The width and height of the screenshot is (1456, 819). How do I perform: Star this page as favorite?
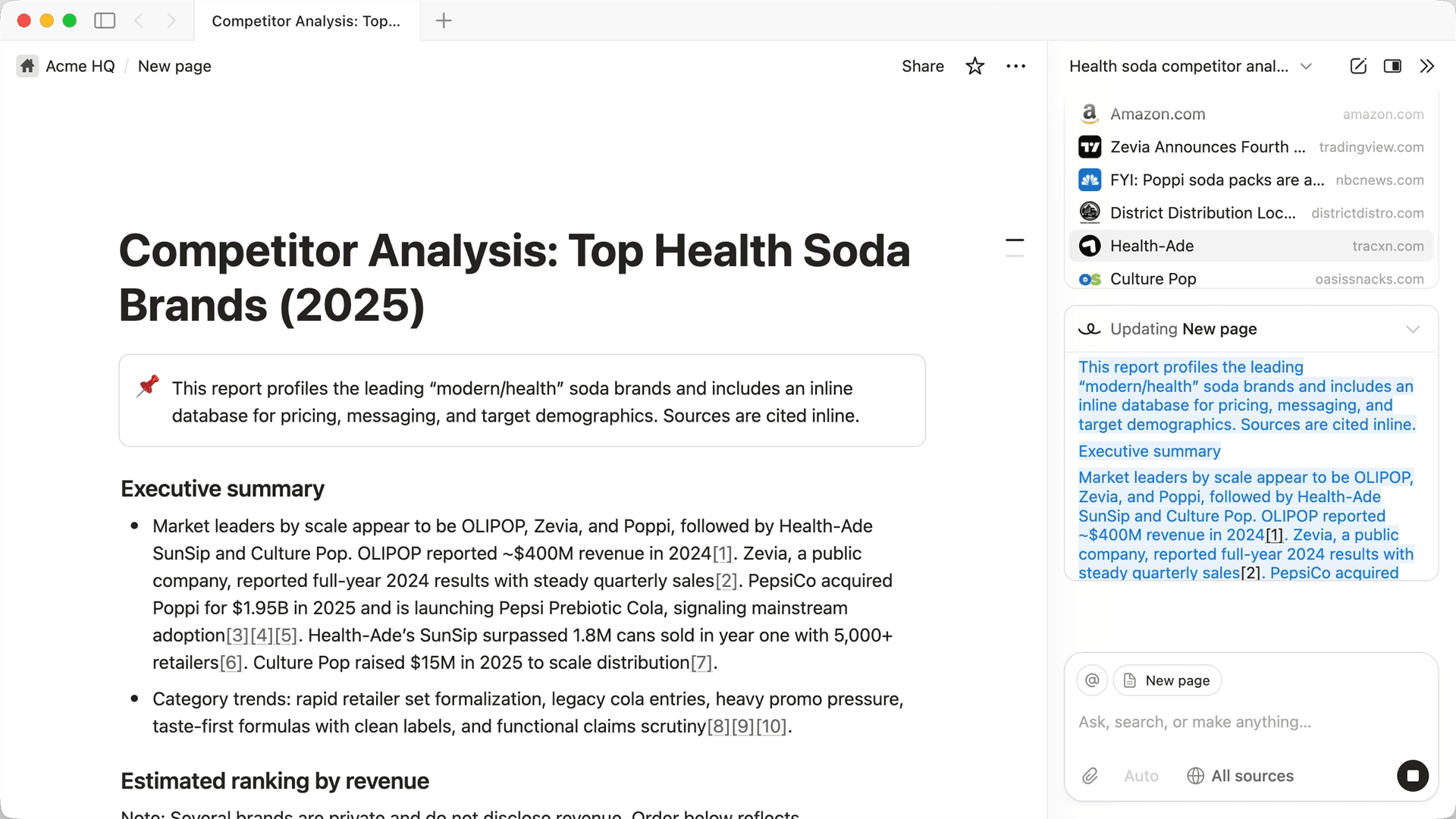click(x=974, y=66)
